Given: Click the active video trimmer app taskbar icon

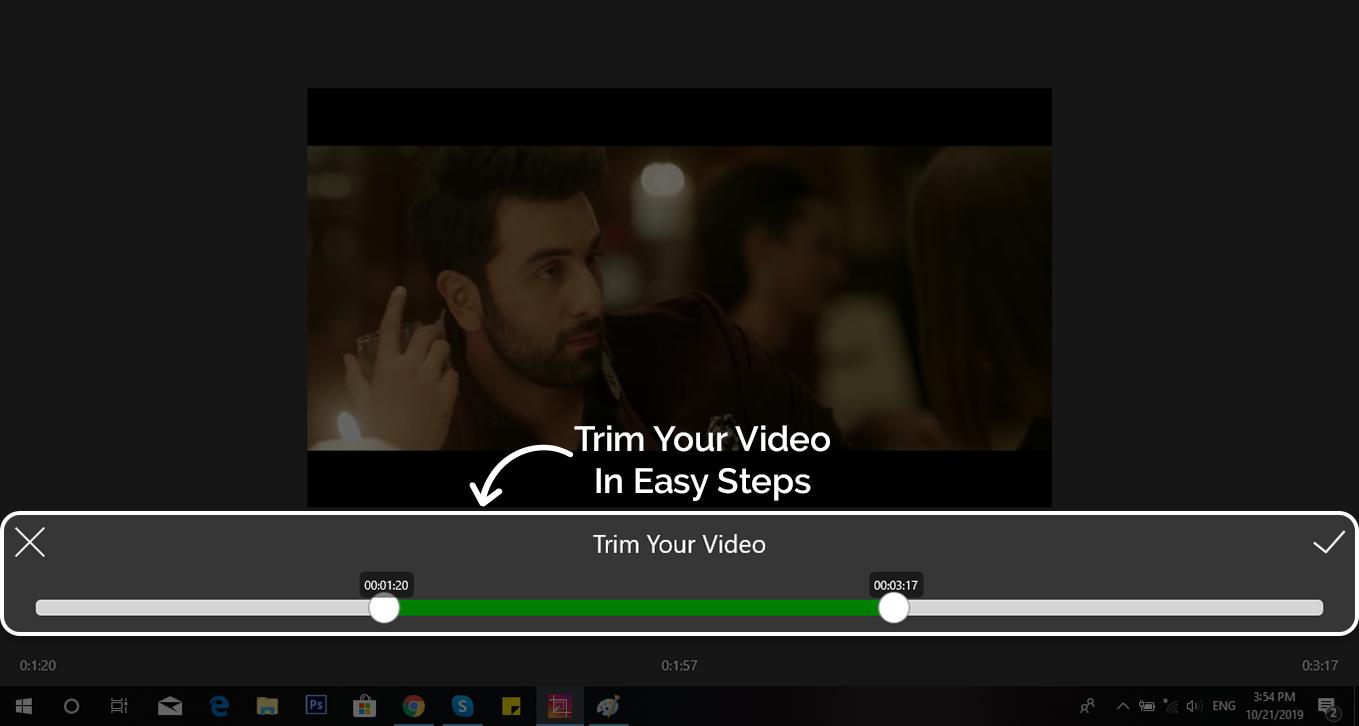Looking at the screenshot, I should pyautogui.click(x=559, y=706).
